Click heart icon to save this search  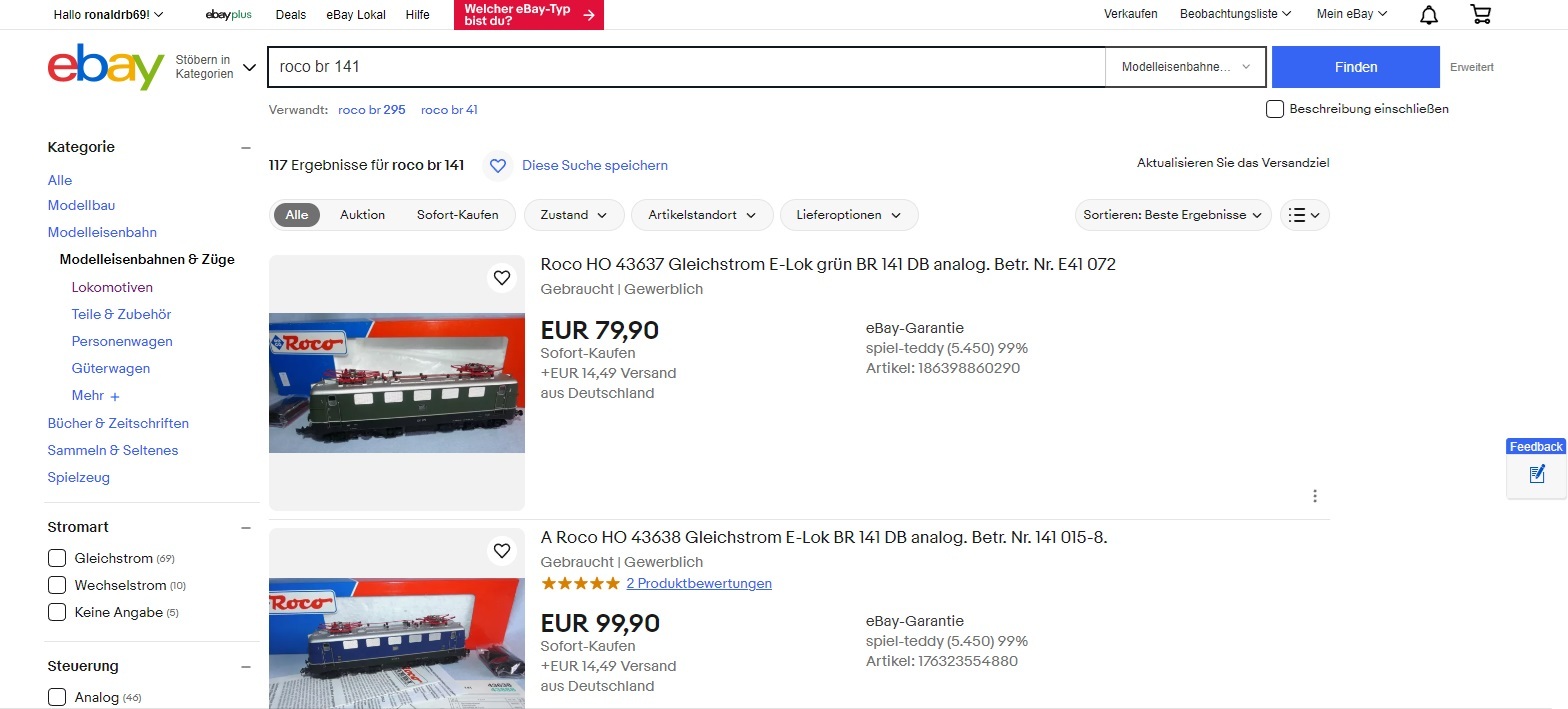[x=498, y=165]
